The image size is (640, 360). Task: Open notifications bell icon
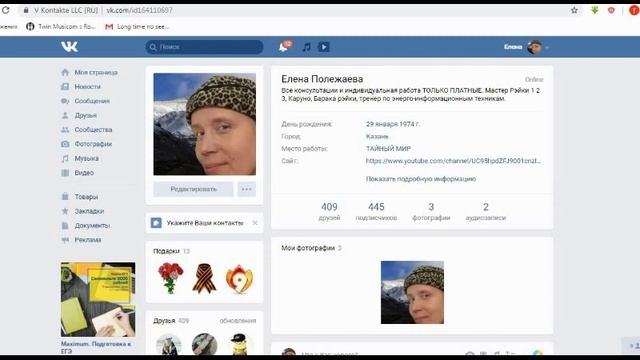coord(283,47)
